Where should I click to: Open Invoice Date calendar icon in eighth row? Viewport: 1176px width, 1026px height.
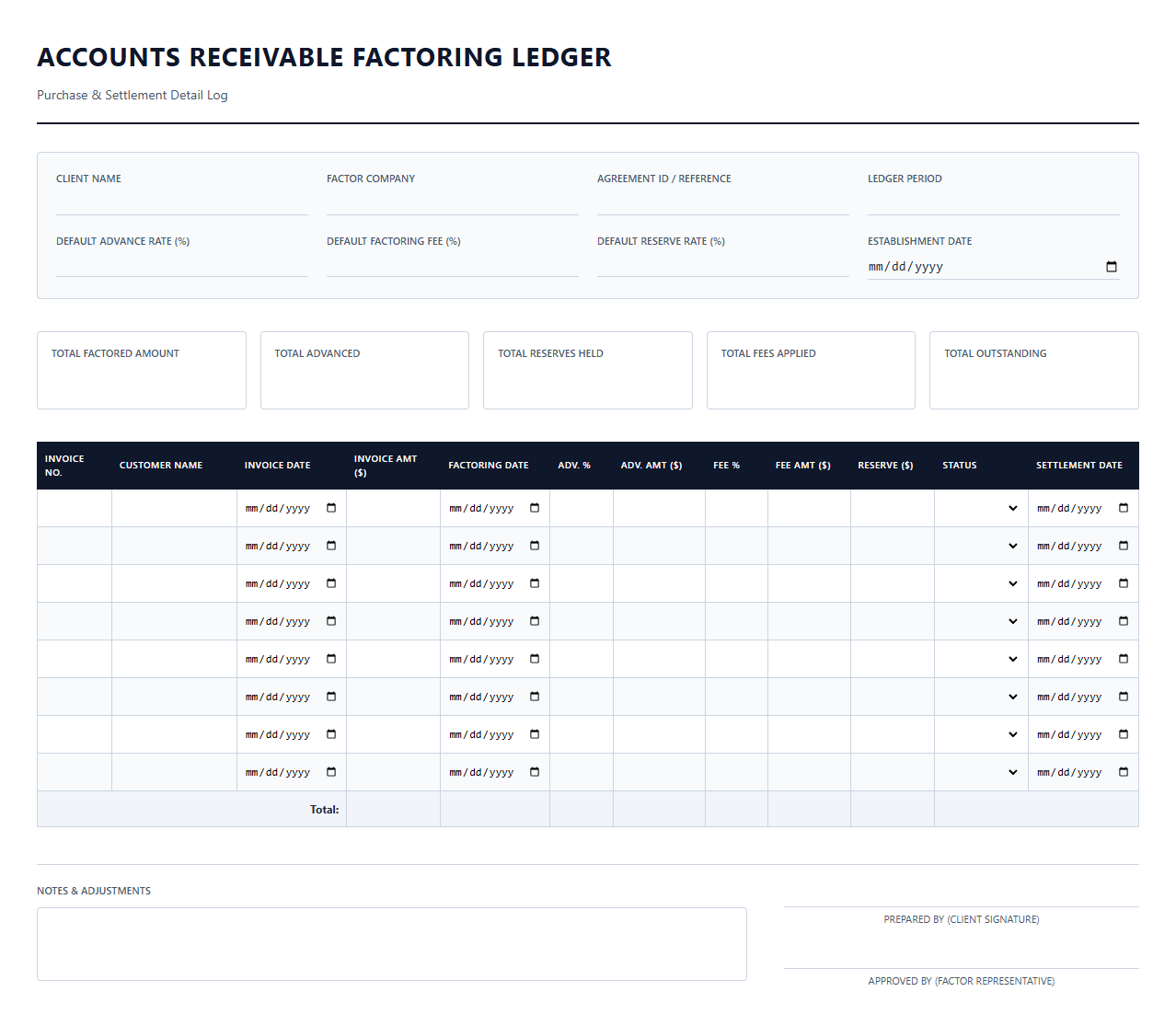pyautogui.click(x=331, y=772)
